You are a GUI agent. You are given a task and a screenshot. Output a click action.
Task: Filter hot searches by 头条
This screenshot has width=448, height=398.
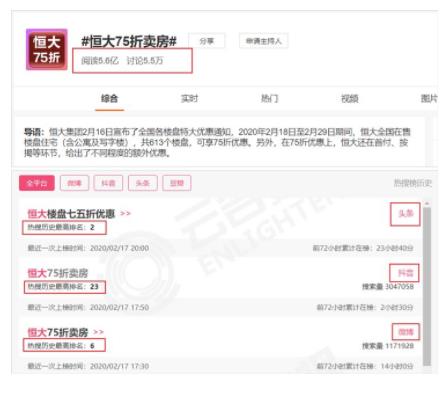[x=143, y=183]
